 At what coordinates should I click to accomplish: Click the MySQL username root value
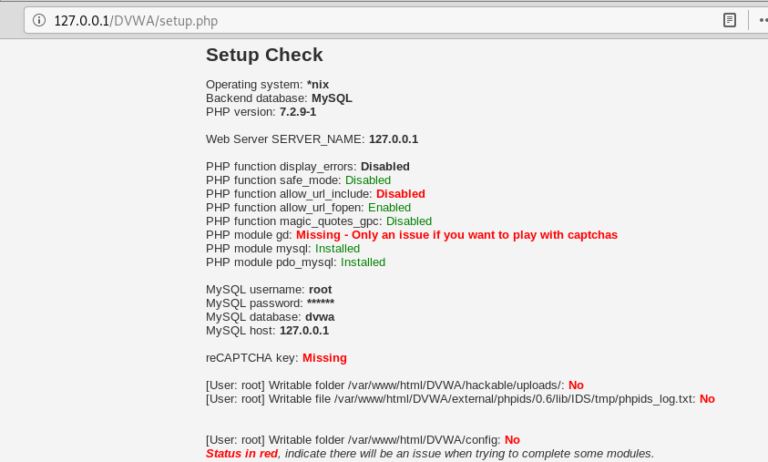[x=320, y=289]
